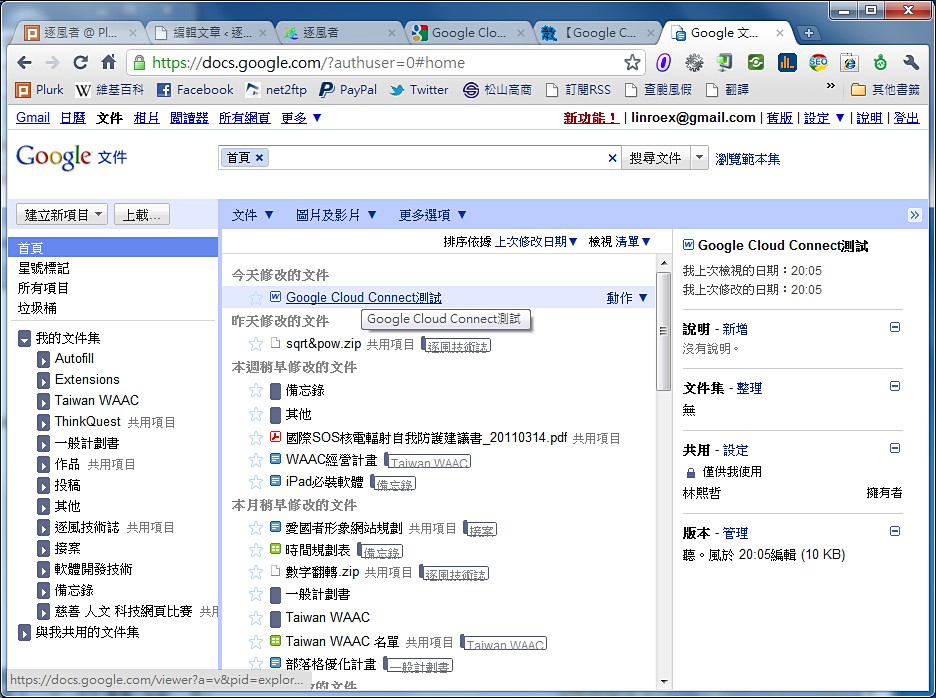Star the Google Cloud Connect測試 document

pyautogui.click(x=255, y=297)
